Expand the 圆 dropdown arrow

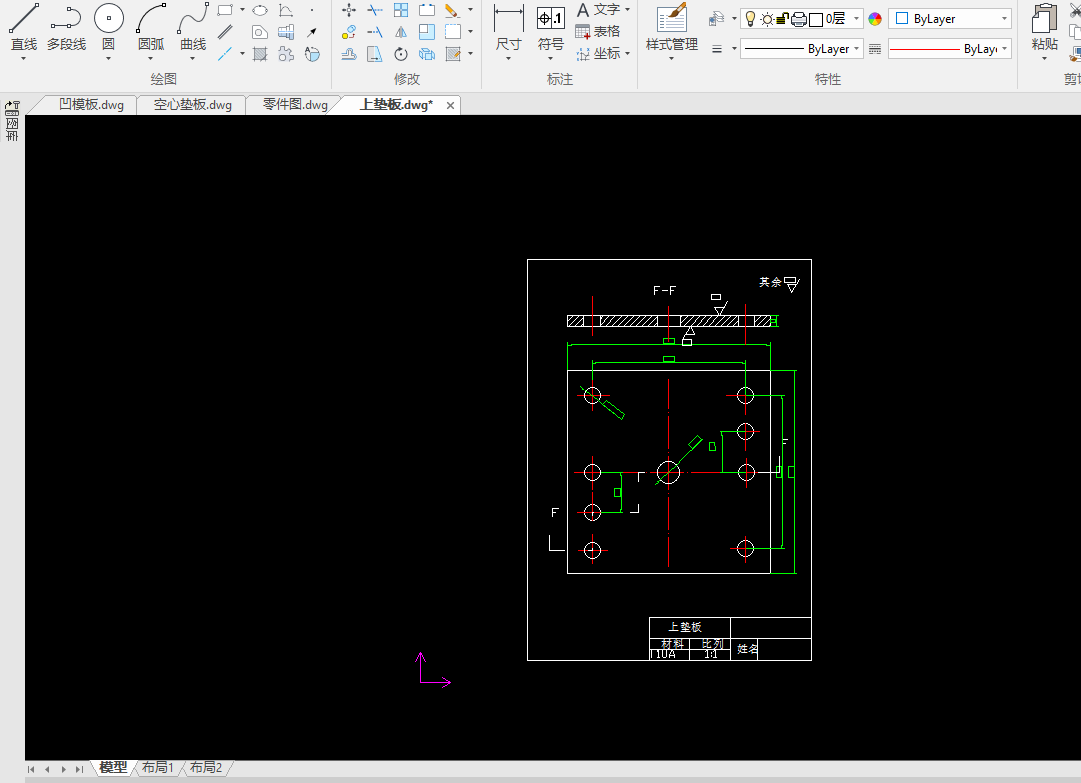pyautogui.click(x=108, y=59)
